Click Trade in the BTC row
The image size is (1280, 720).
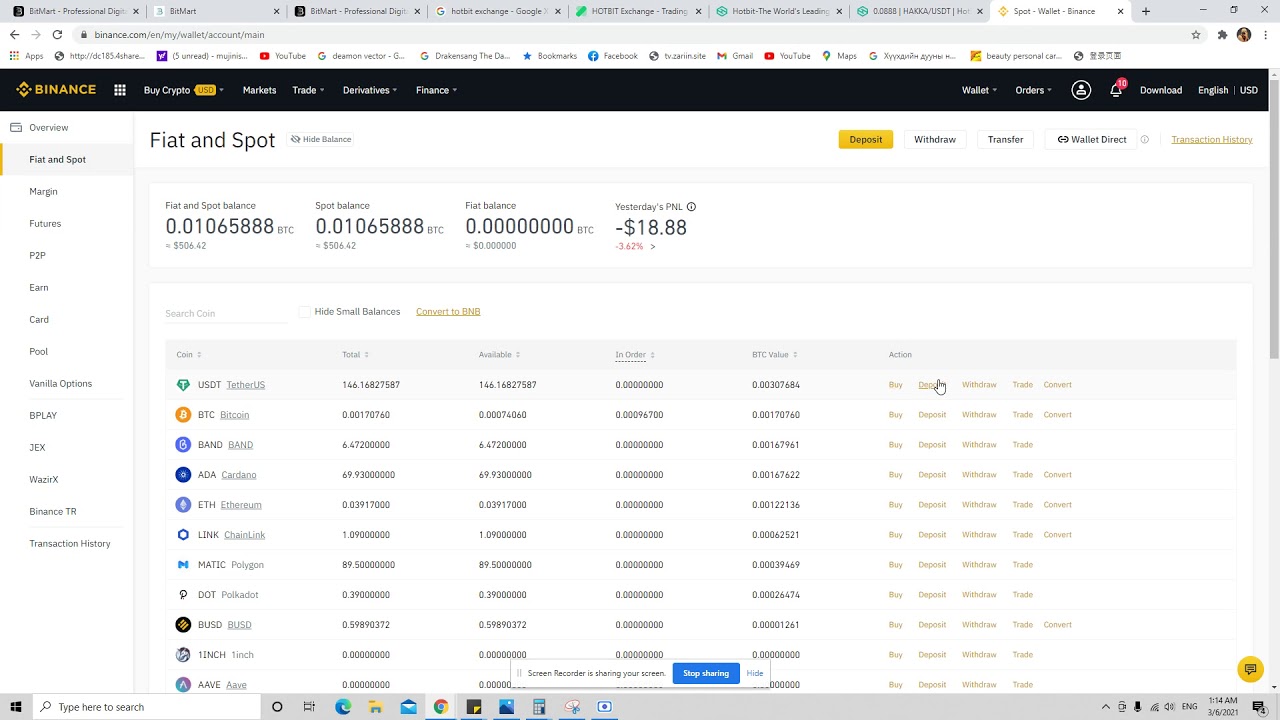(x=1022, y=415)
